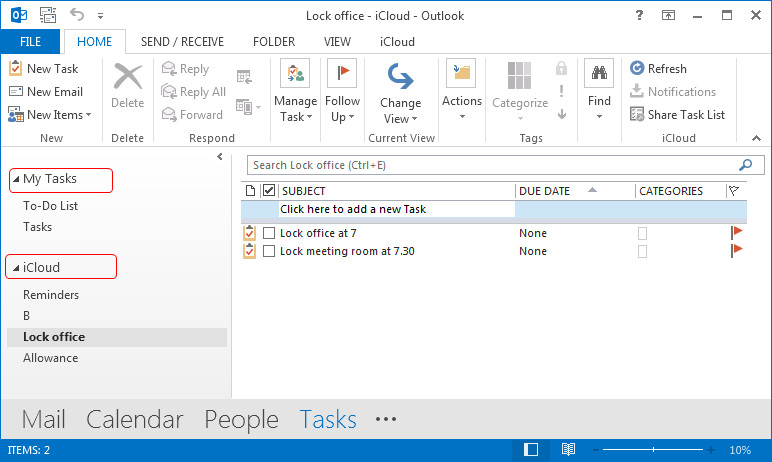
Task: Open the FILE menu
Action: (x=30, y=42)
